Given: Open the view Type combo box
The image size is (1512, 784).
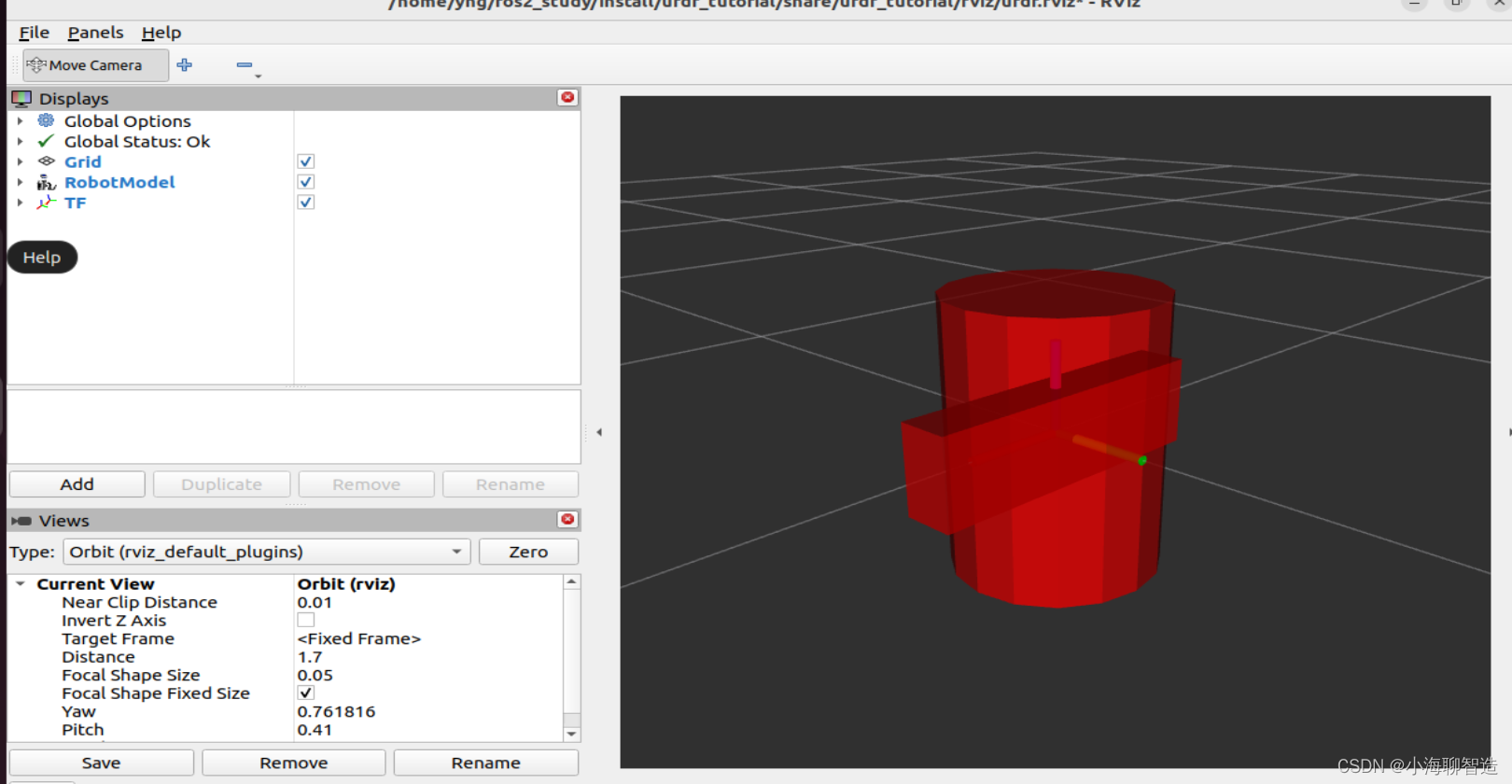Looking at the screenshot, I should (266, 552).
